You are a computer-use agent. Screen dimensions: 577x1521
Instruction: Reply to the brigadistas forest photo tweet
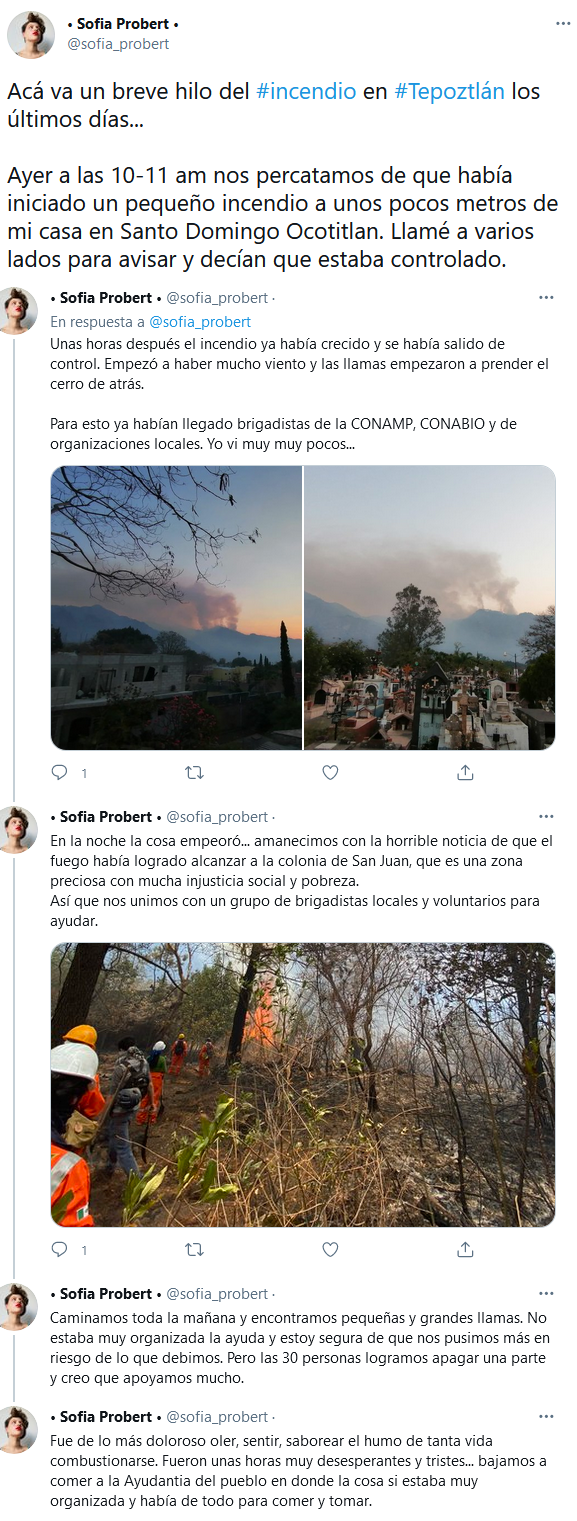(x=60, y=1249)
